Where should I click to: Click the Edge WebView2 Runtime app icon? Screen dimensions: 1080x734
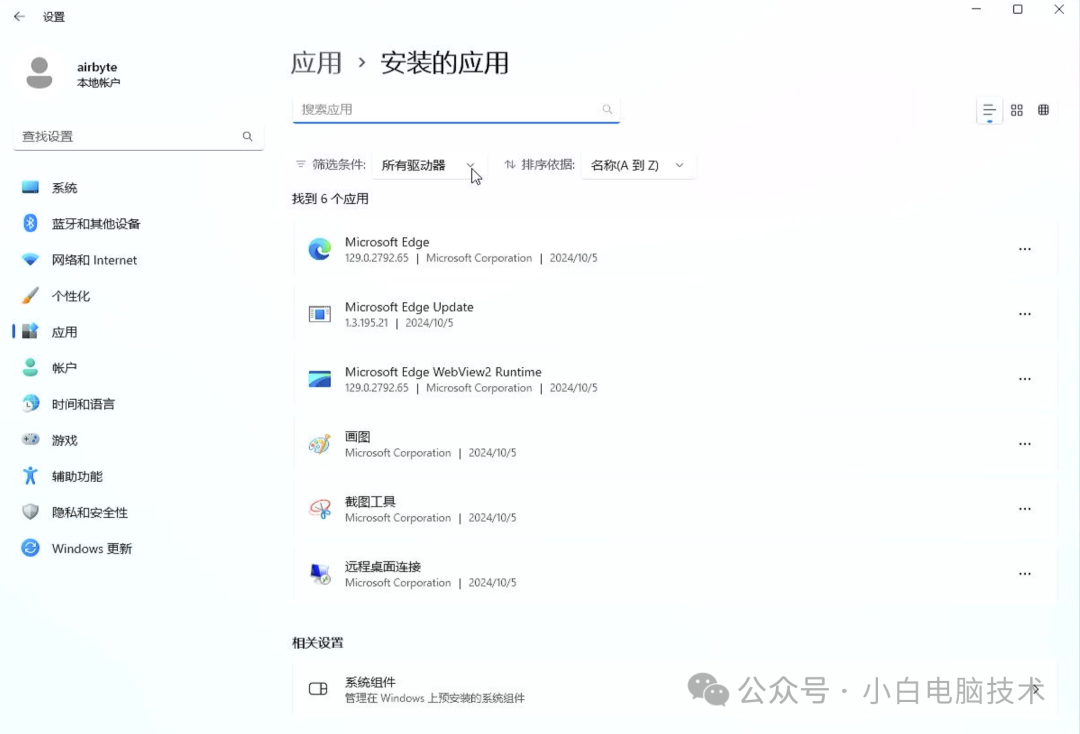(x=320, y=379)
